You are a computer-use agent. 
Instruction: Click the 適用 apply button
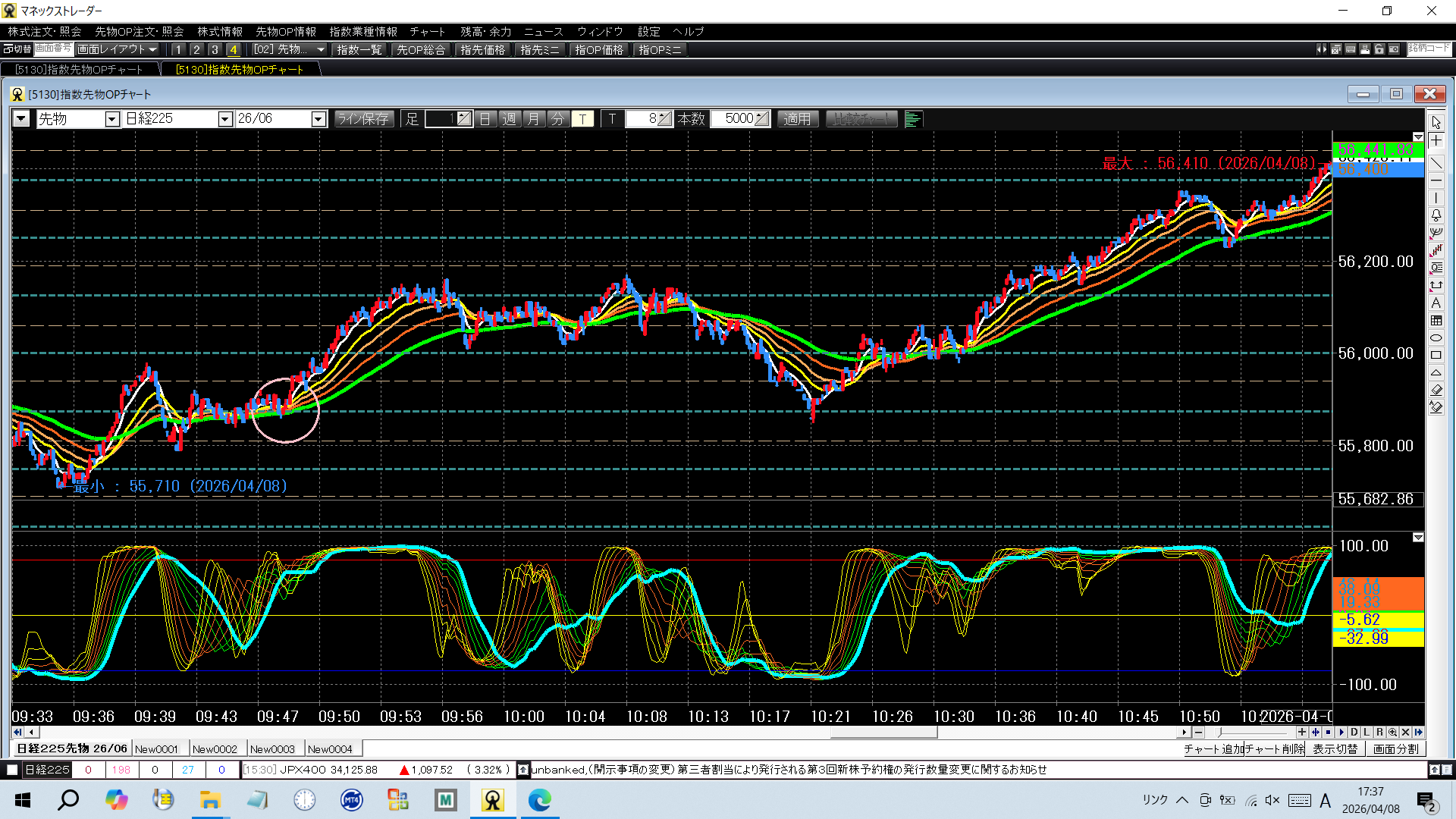(x=797, y=119)
